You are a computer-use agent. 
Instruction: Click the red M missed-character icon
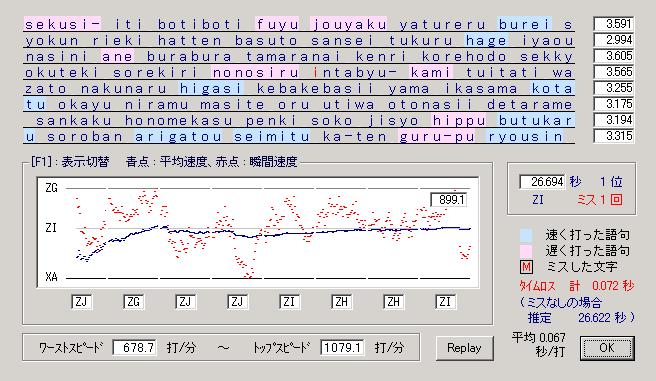pyautogui.click(x=526, y=267)
